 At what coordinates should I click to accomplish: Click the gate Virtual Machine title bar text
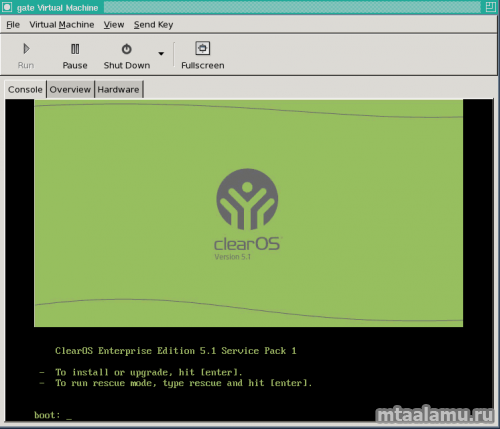click(x=57, y=8)
